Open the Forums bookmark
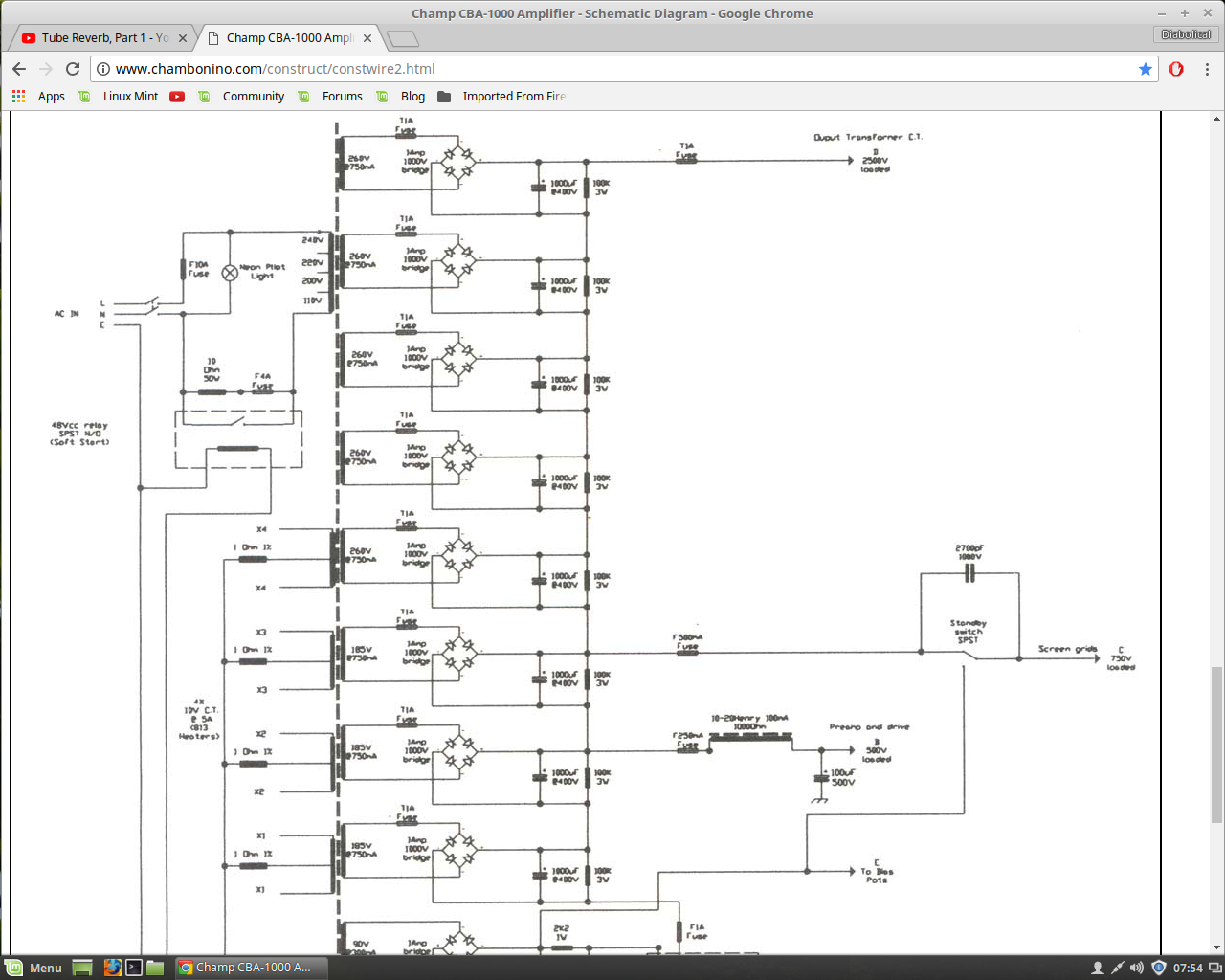1225x980 pixels. [330, 97]
